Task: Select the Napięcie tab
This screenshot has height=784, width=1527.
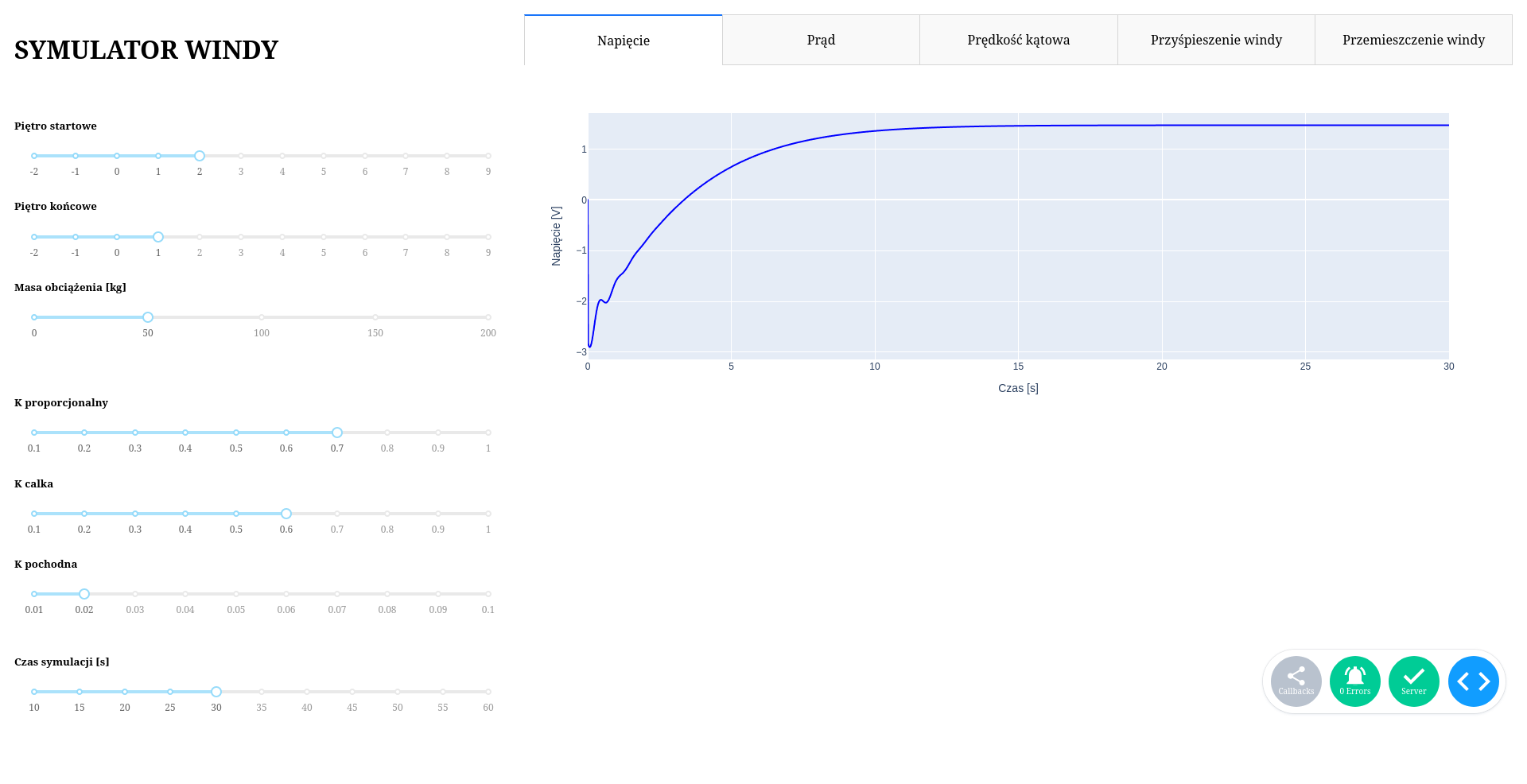Action: (x=624, y=40)
